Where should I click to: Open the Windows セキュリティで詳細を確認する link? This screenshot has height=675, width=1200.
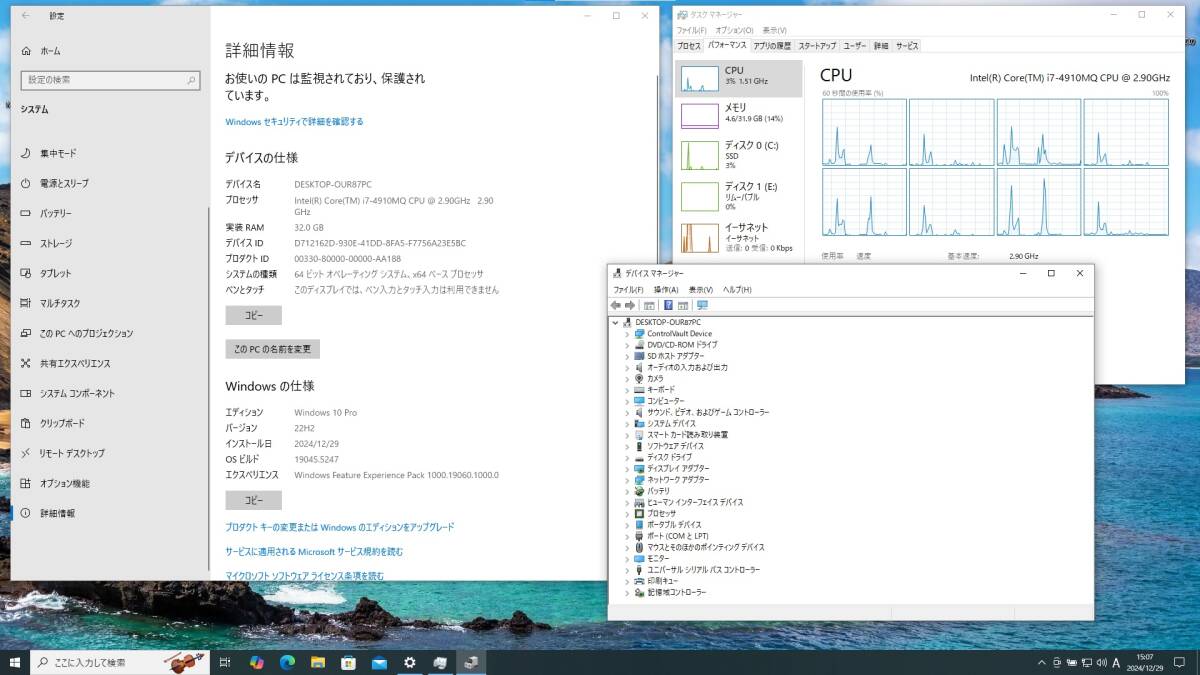[294, 122]
